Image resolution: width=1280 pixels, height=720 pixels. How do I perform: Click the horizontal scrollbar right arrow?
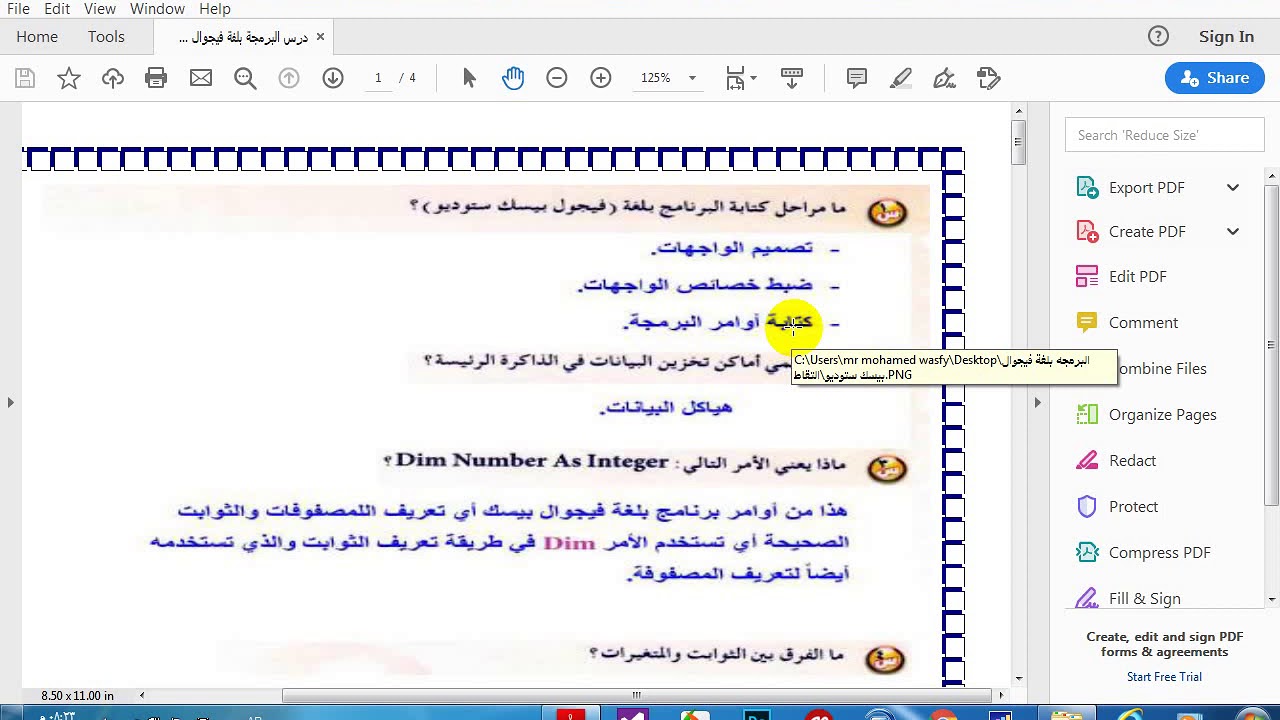pos(1001,695)
